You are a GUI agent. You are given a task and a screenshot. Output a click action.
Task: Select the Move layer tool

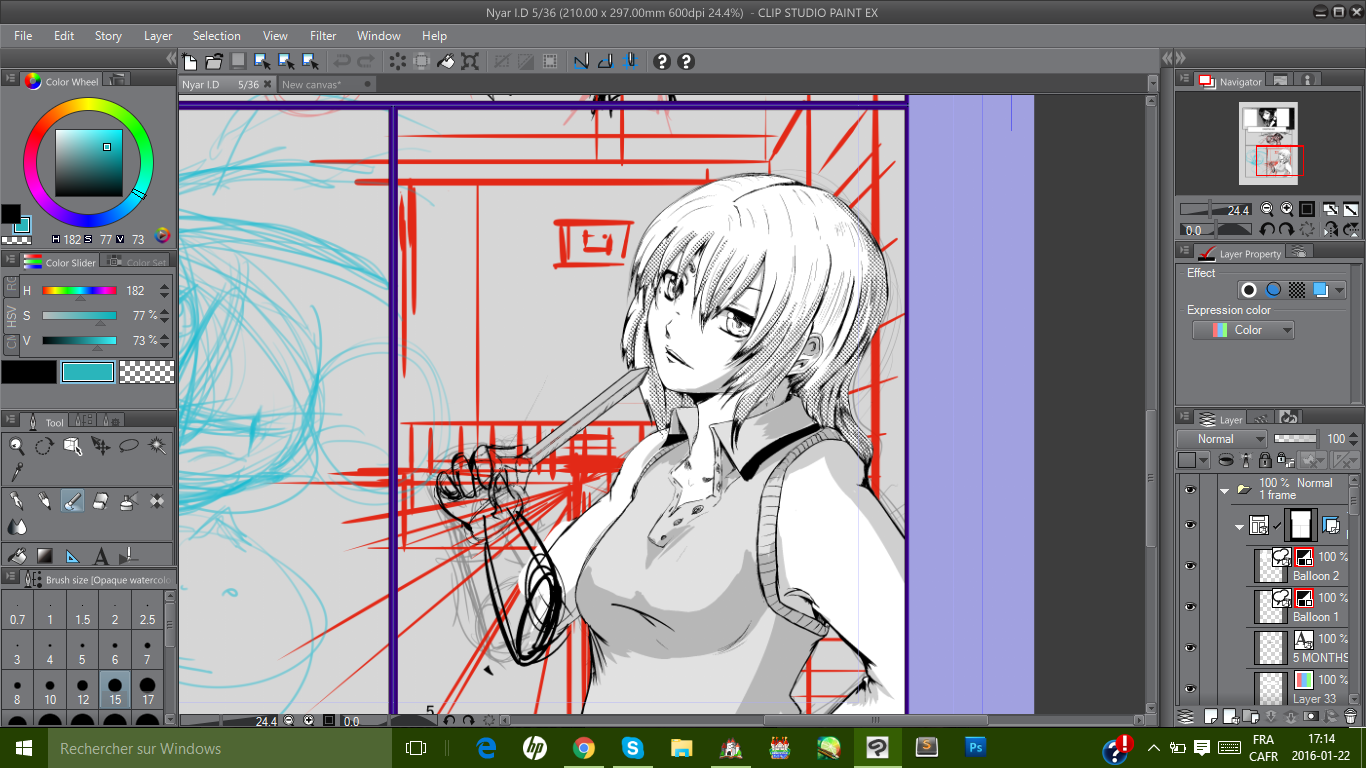100,446
